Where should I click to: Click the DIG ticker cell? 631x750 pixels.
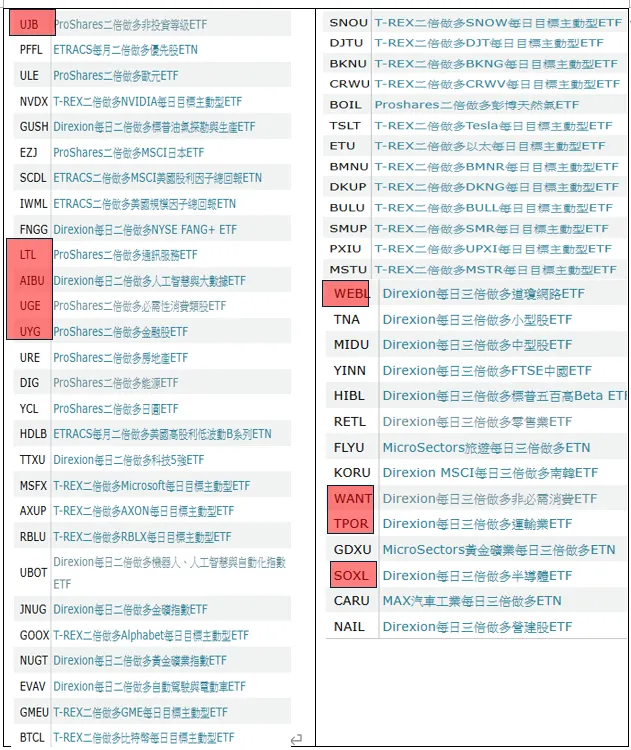click(x=29, y=383)
